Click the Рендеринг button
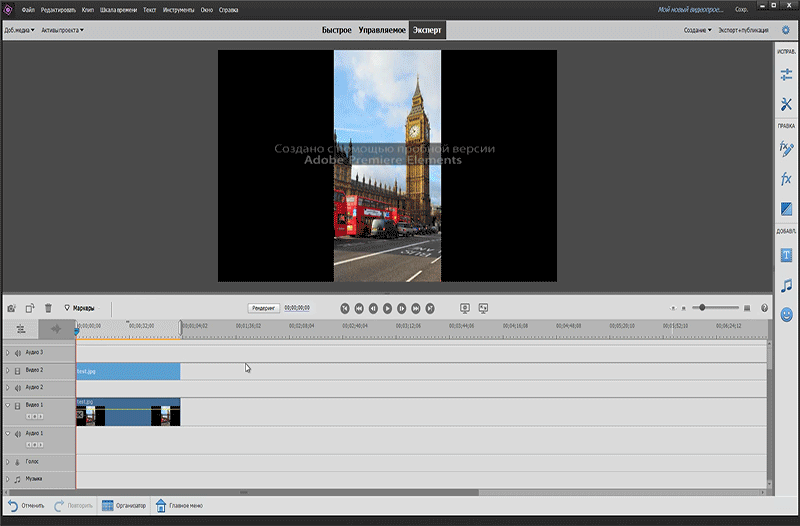 coord(264,308)
